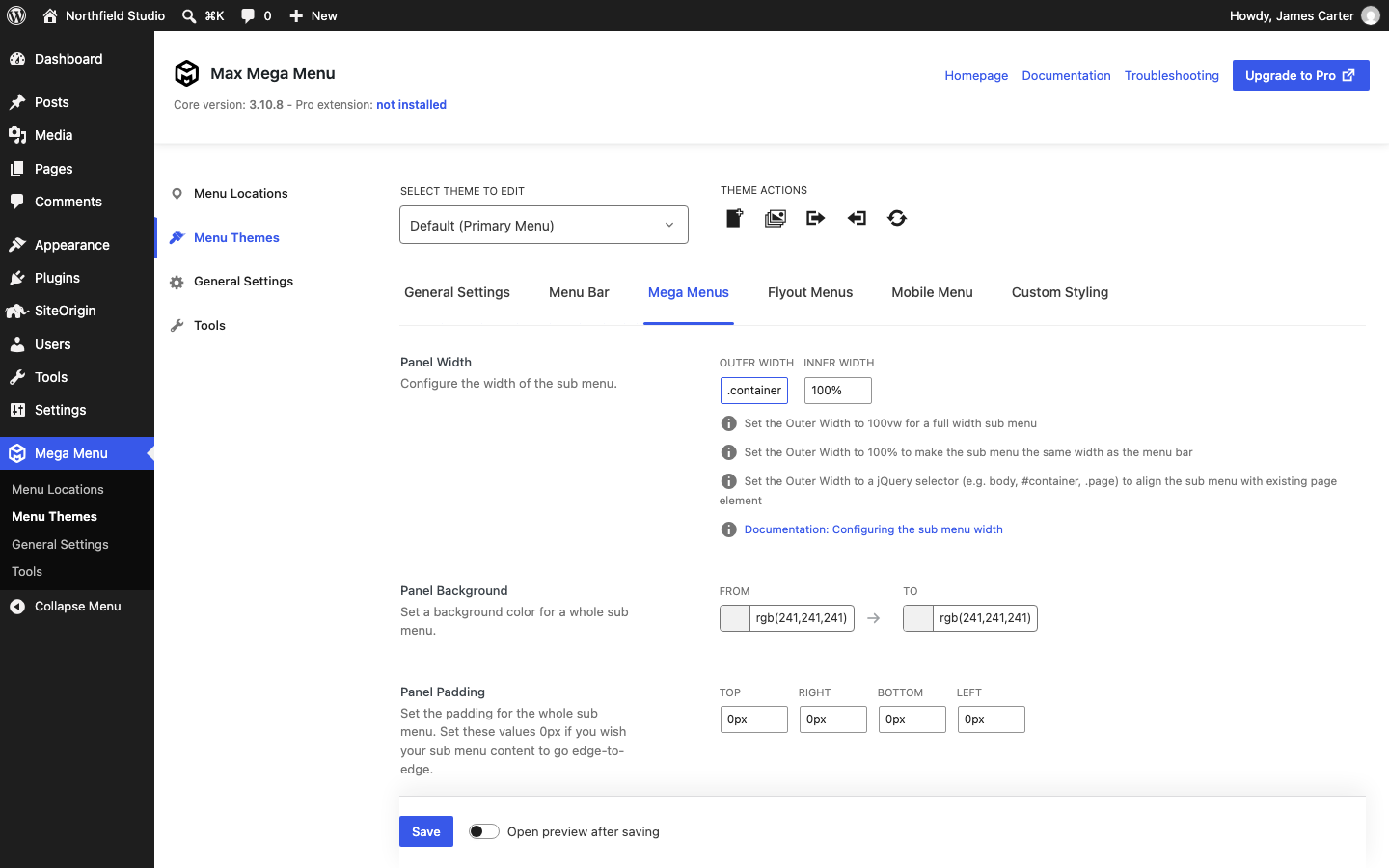Image resolution: width=1389 pixels, height=868 pixels.
Task: Click the reset theme refresh icon
Action: point(897,218)
